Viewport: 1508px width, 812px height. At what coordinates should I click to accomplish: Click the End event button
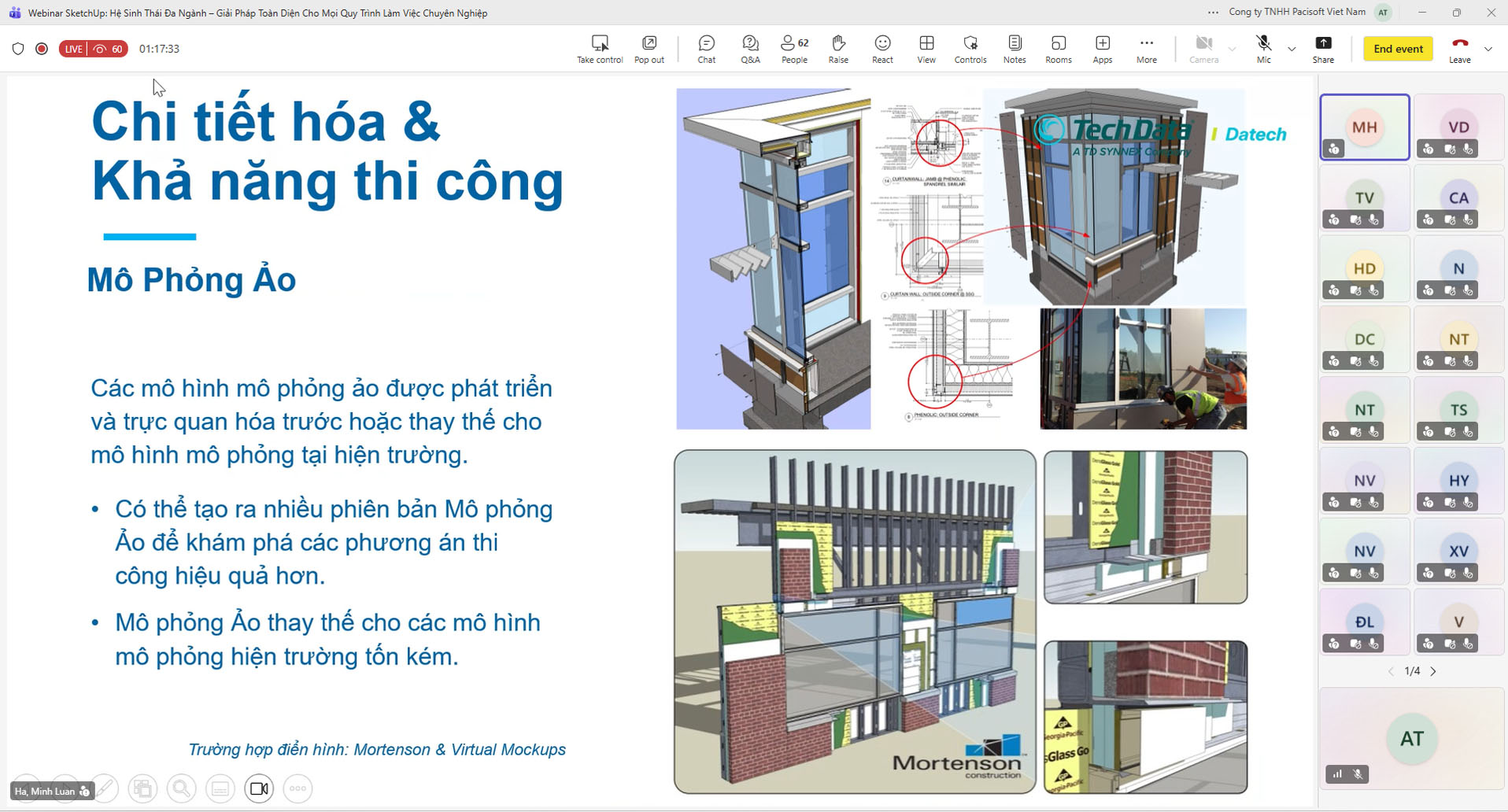[x=1398, y=49]
